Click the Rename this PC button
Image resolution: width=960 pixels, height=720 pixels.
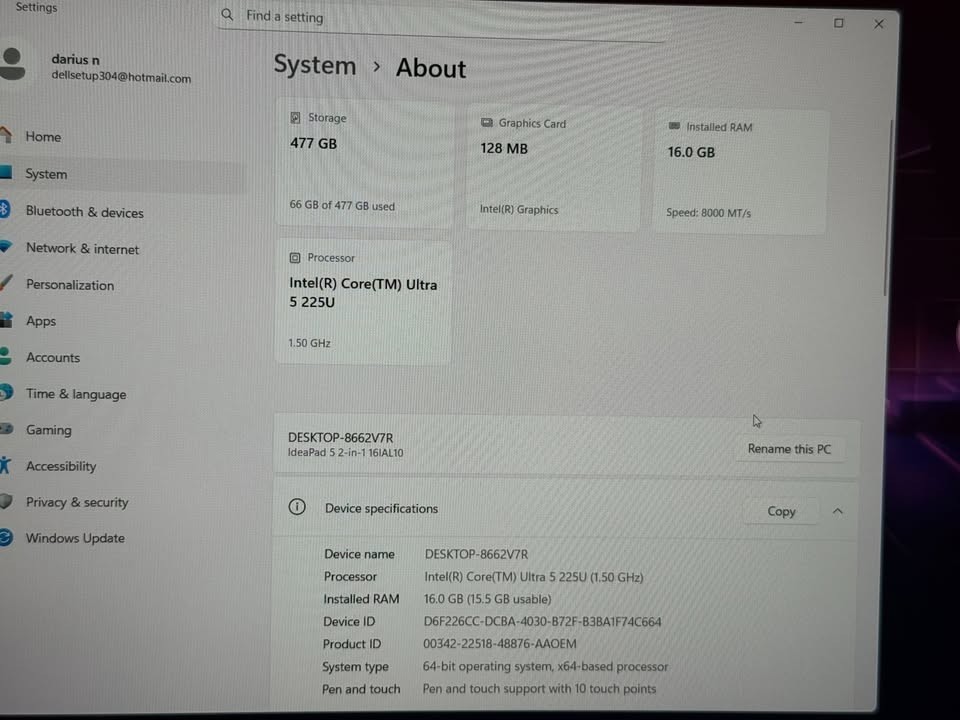[x=789, y=449]
